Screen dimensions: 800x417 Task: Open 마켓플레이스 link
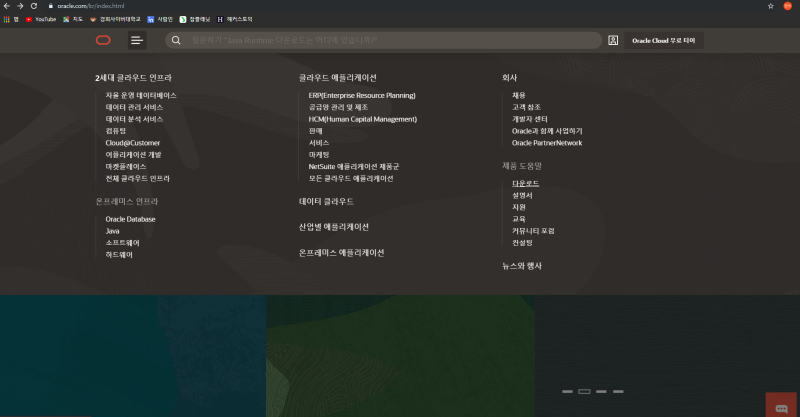pyautogui.click(x=126, y=166)
